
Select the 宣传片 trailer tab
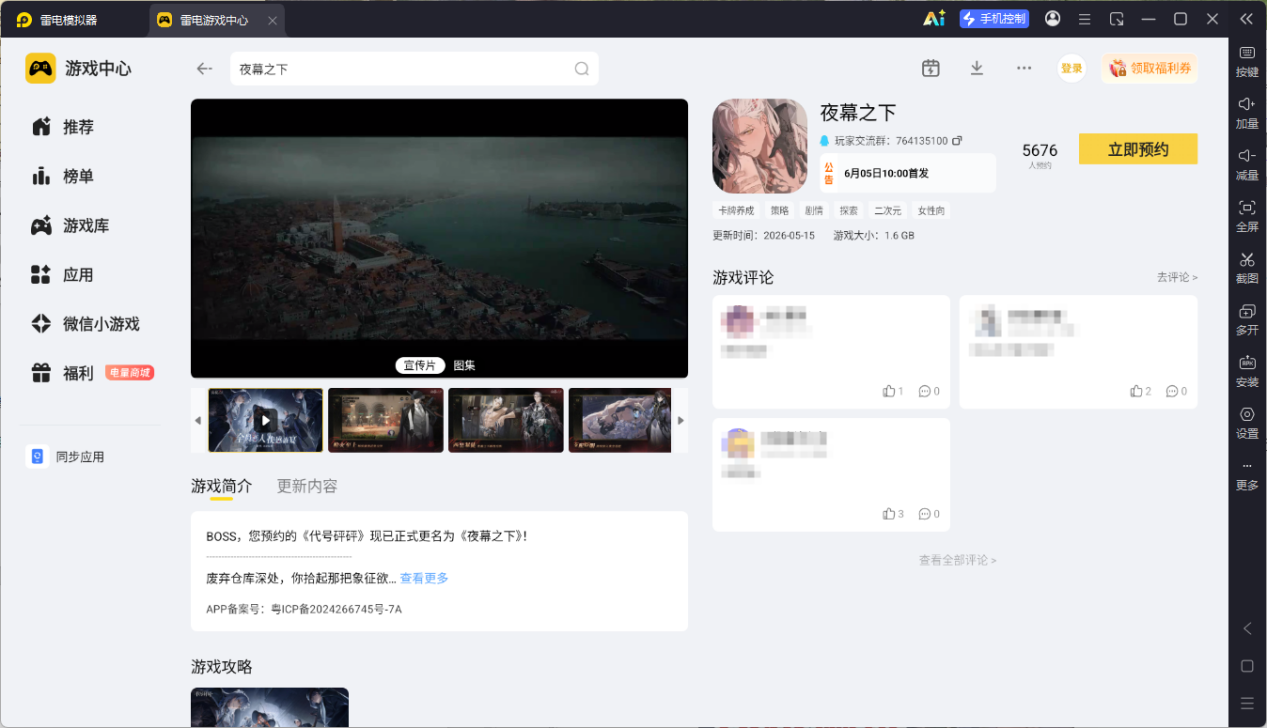[421, 365]
